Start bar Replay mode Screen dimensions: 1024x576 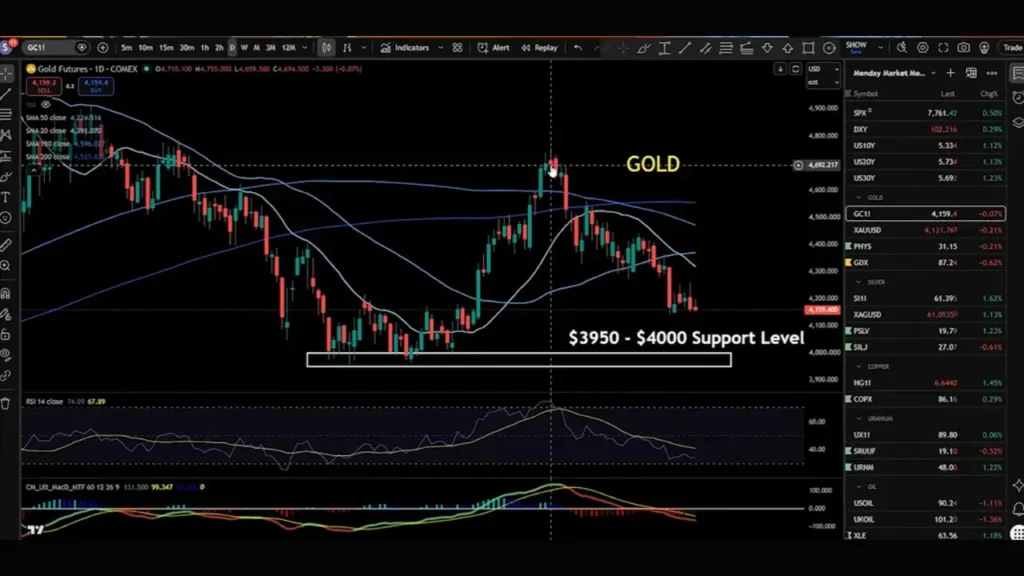(539, 48)
